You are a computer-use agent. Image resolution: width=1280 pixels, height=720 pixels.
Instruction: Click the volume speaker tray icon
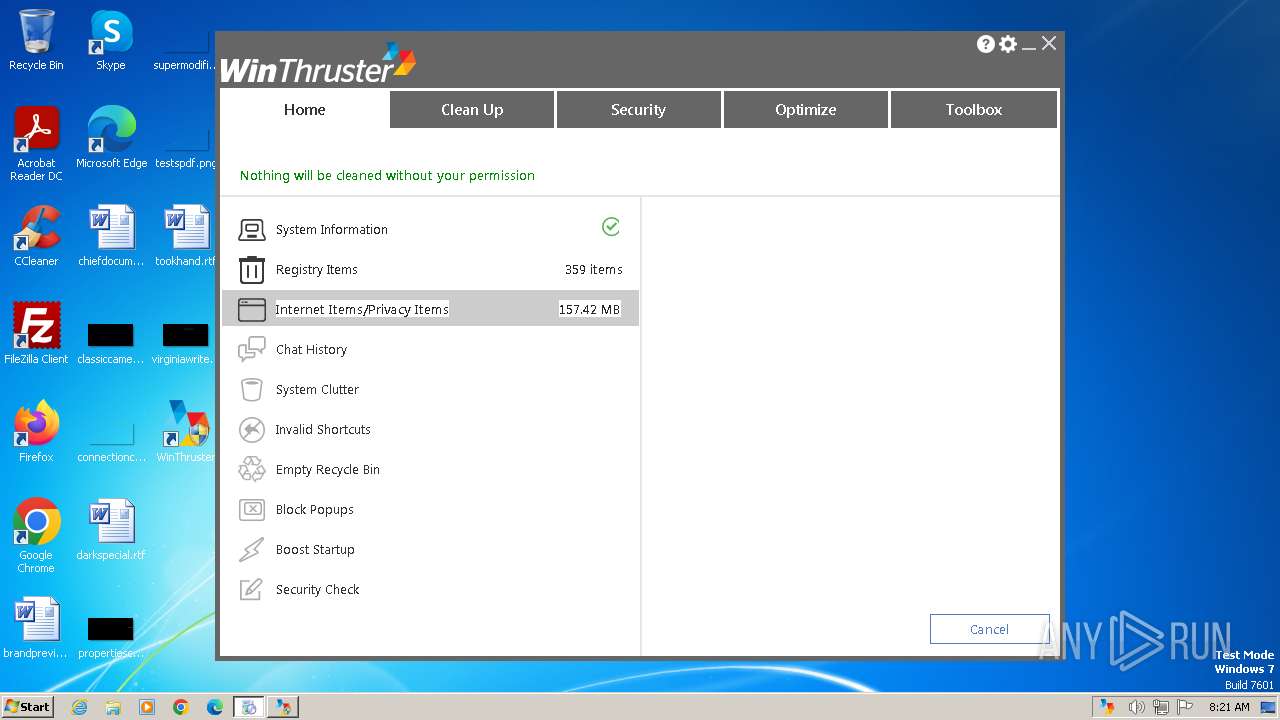coord(1137,707)
